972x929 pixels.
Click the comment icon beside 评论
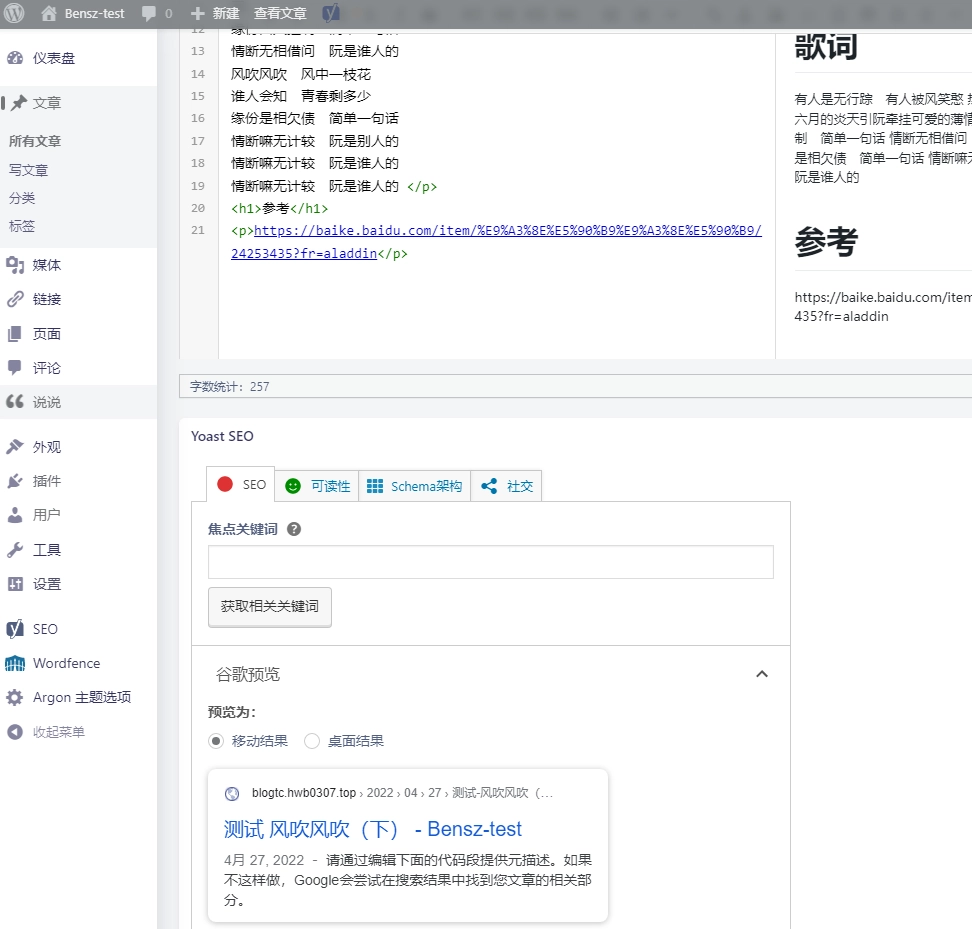[15, 368]
